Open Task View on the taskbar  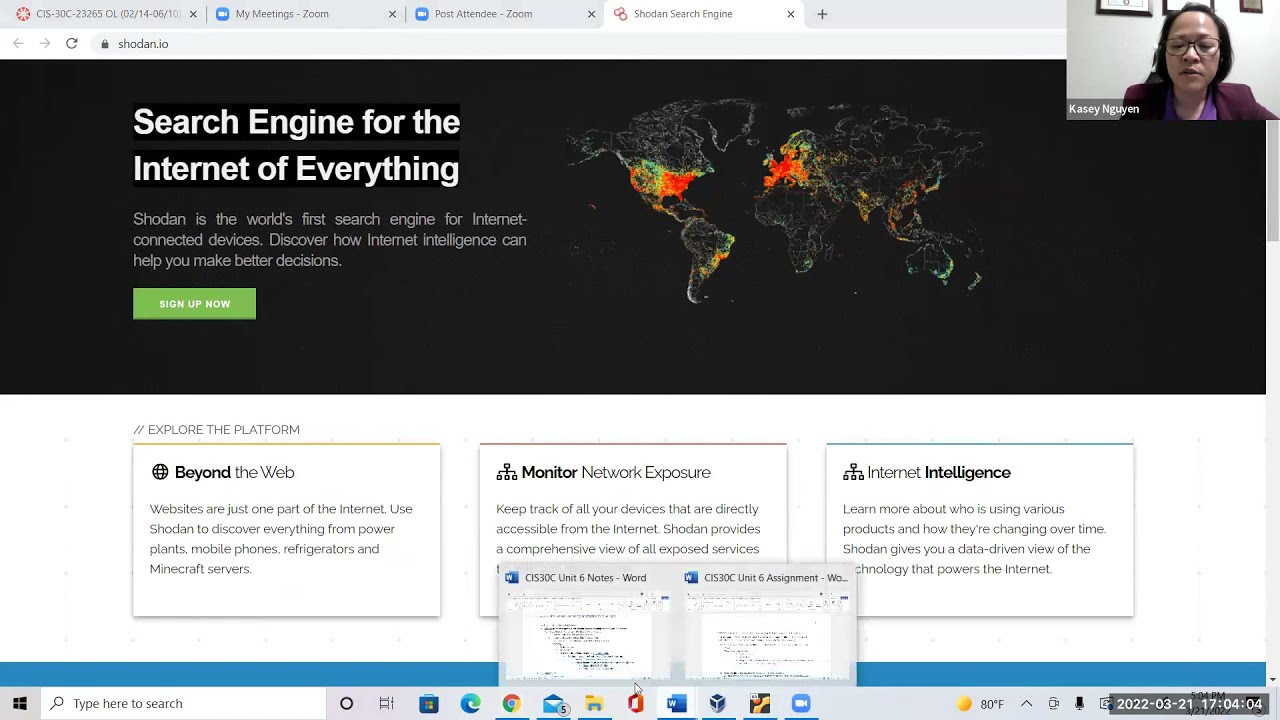pyautogui.click(x=386, y=703)
